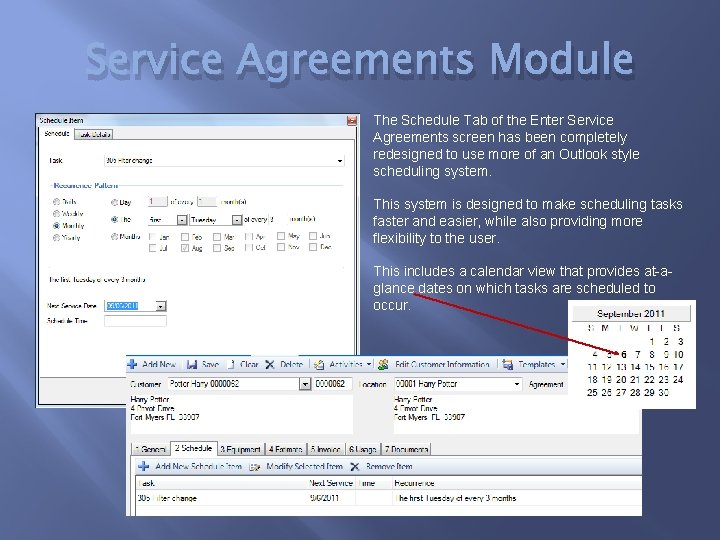Click the Clear page icon
This screenshot has width=720, height=540.
point(232,365)
